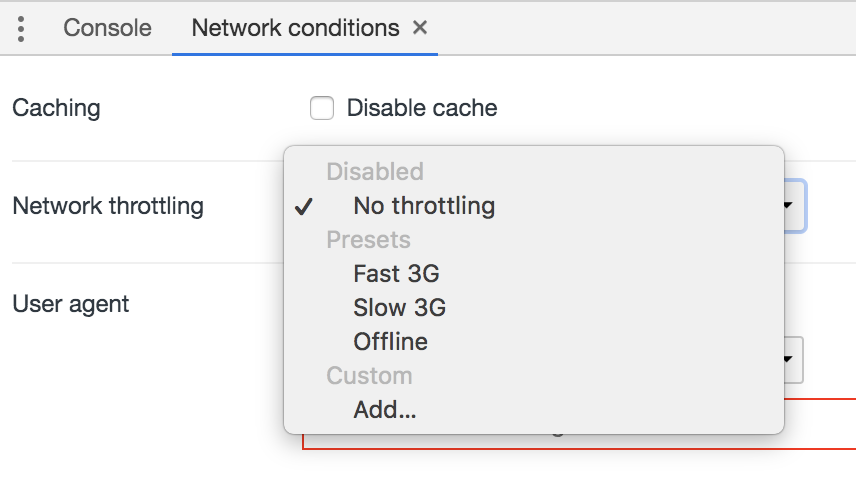Open the DevTools drawer three-dot menu

tap(21, 28)
